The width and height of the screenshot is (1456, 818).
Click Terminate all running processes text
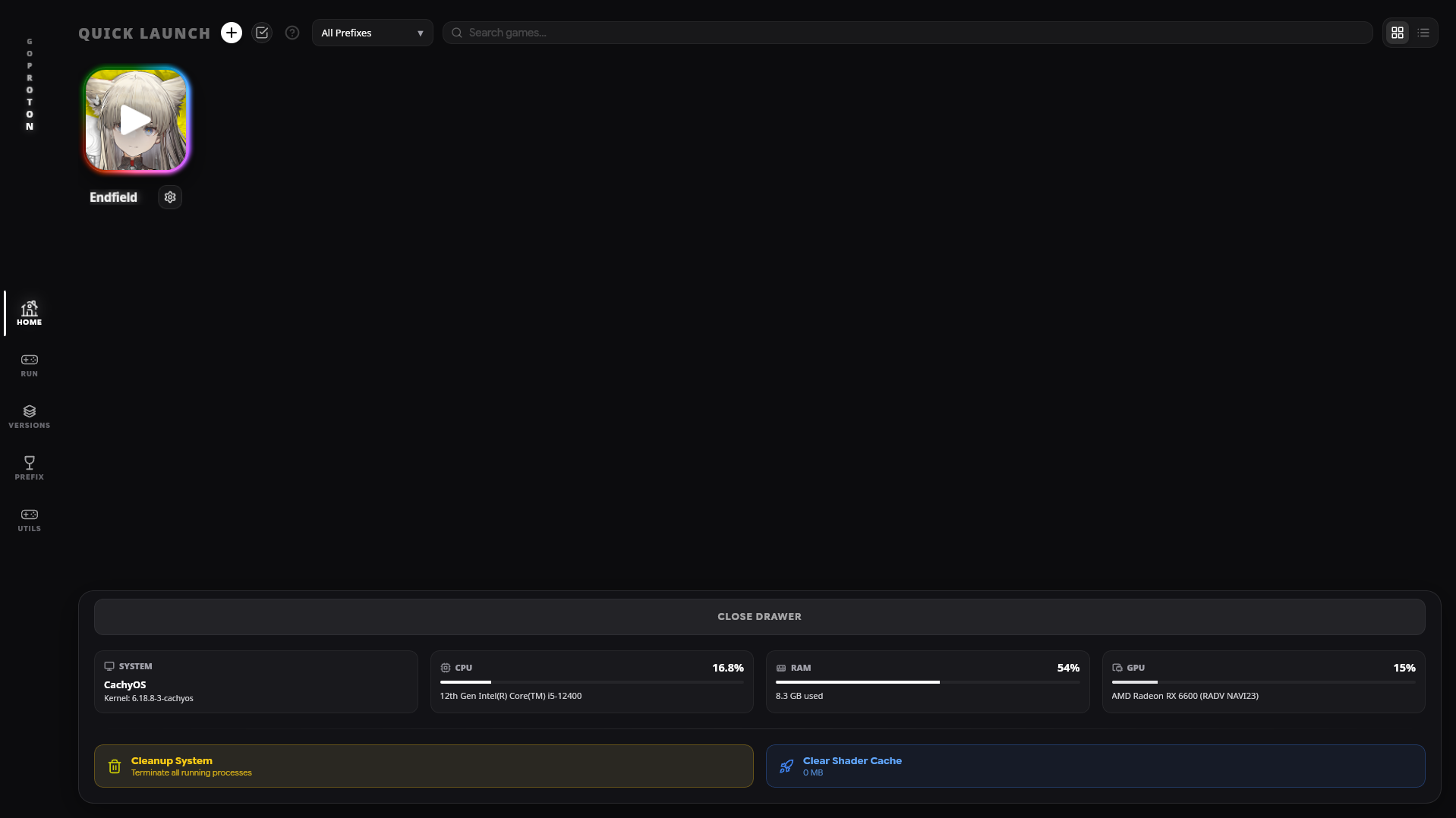point(191,772)
